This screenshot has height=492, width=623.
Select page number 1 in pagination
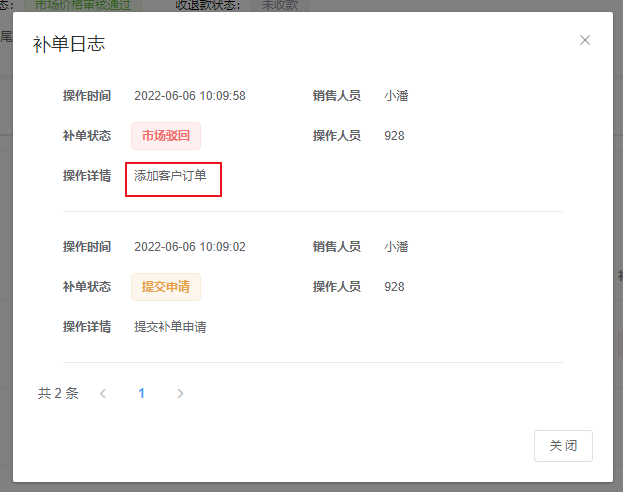141,394
